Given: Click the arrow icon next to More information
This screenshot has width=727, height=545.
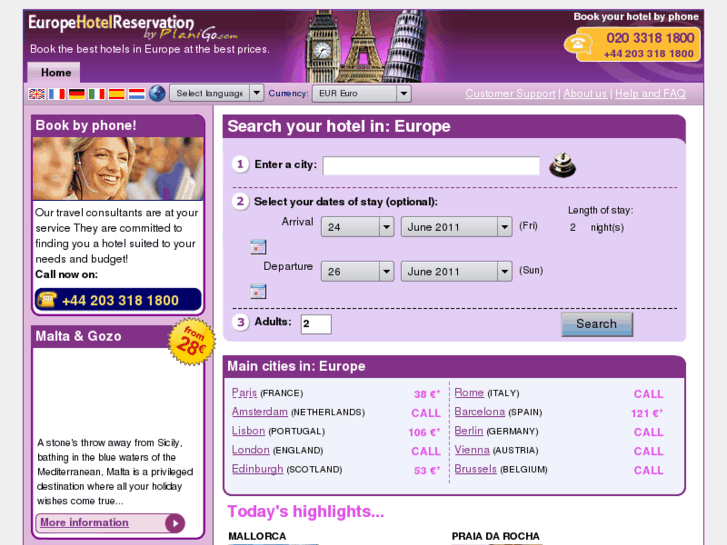Looking at the screenshot, I should pyautogui.click(x=175, y=523).
